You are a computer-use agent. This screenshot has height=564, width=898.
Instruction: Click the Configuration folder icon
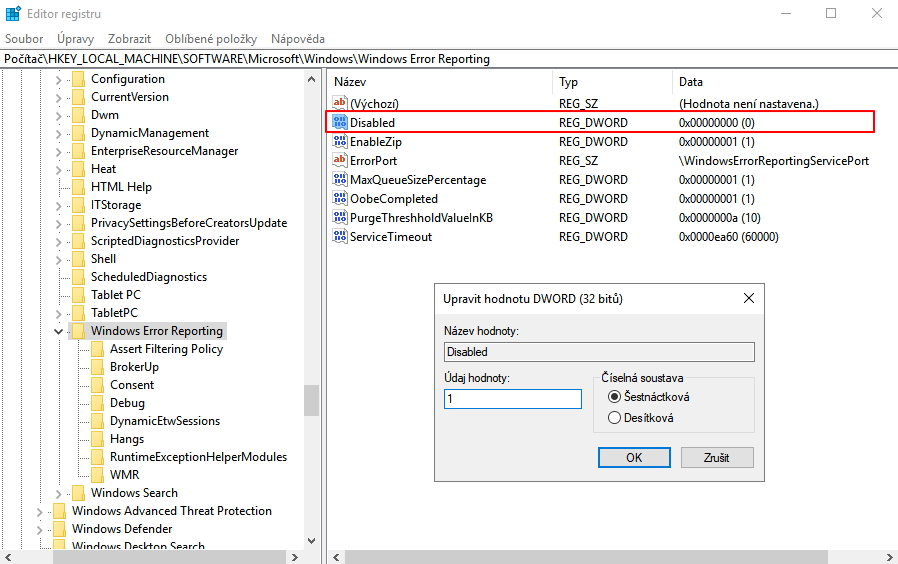coord(78,79)
